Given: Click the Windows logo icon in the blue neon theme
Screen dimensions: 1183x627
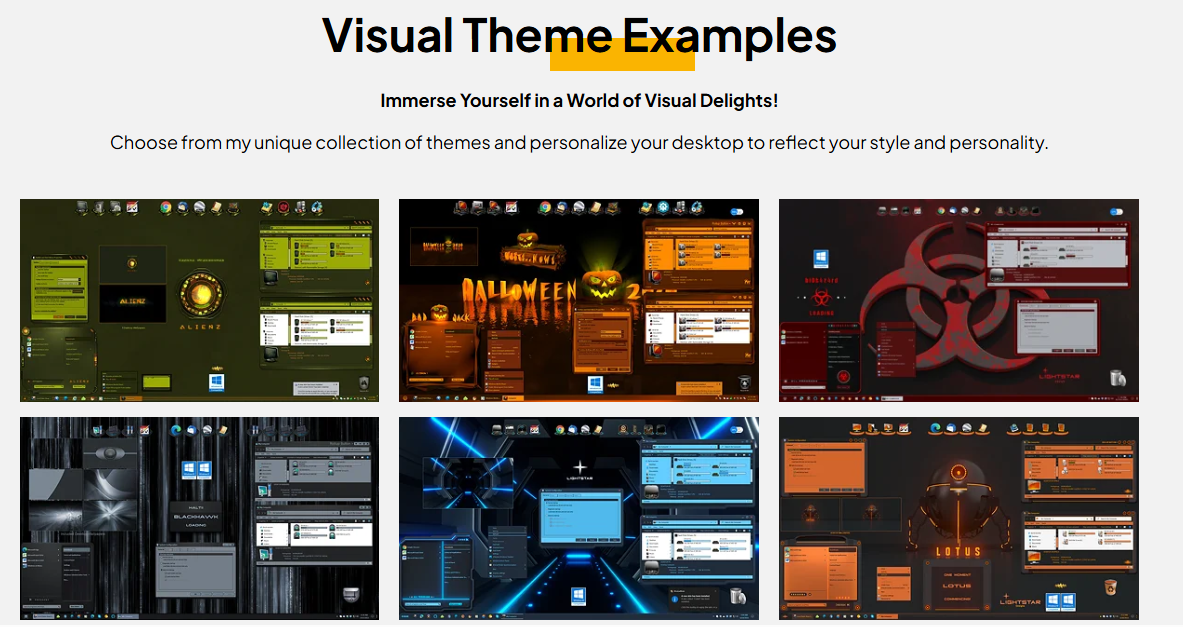Looking at the screenshot, I should 578,596.
